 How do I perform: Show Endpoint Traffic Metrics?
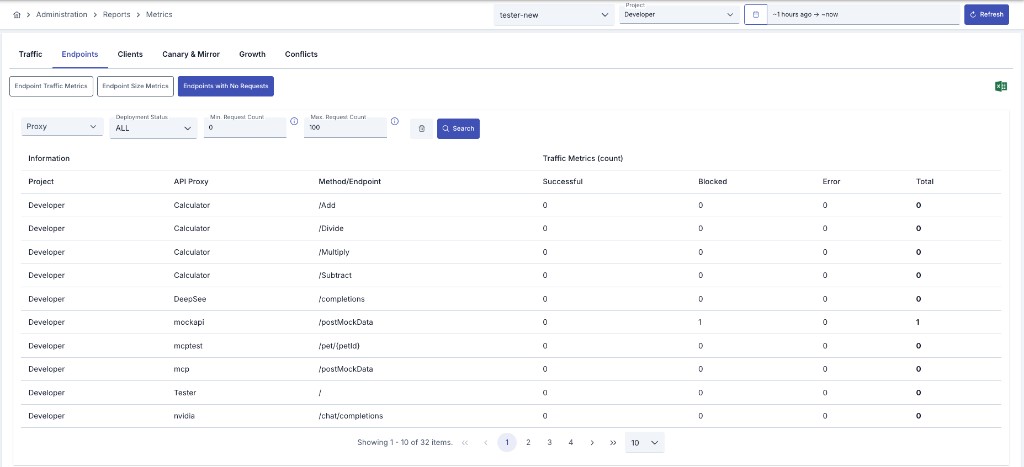coord(51,86)
